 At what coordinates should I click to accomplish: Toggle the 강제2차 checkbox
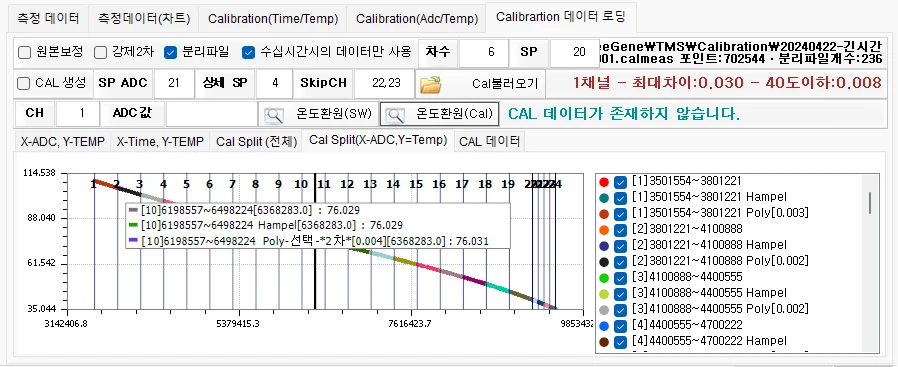[100, 53]
